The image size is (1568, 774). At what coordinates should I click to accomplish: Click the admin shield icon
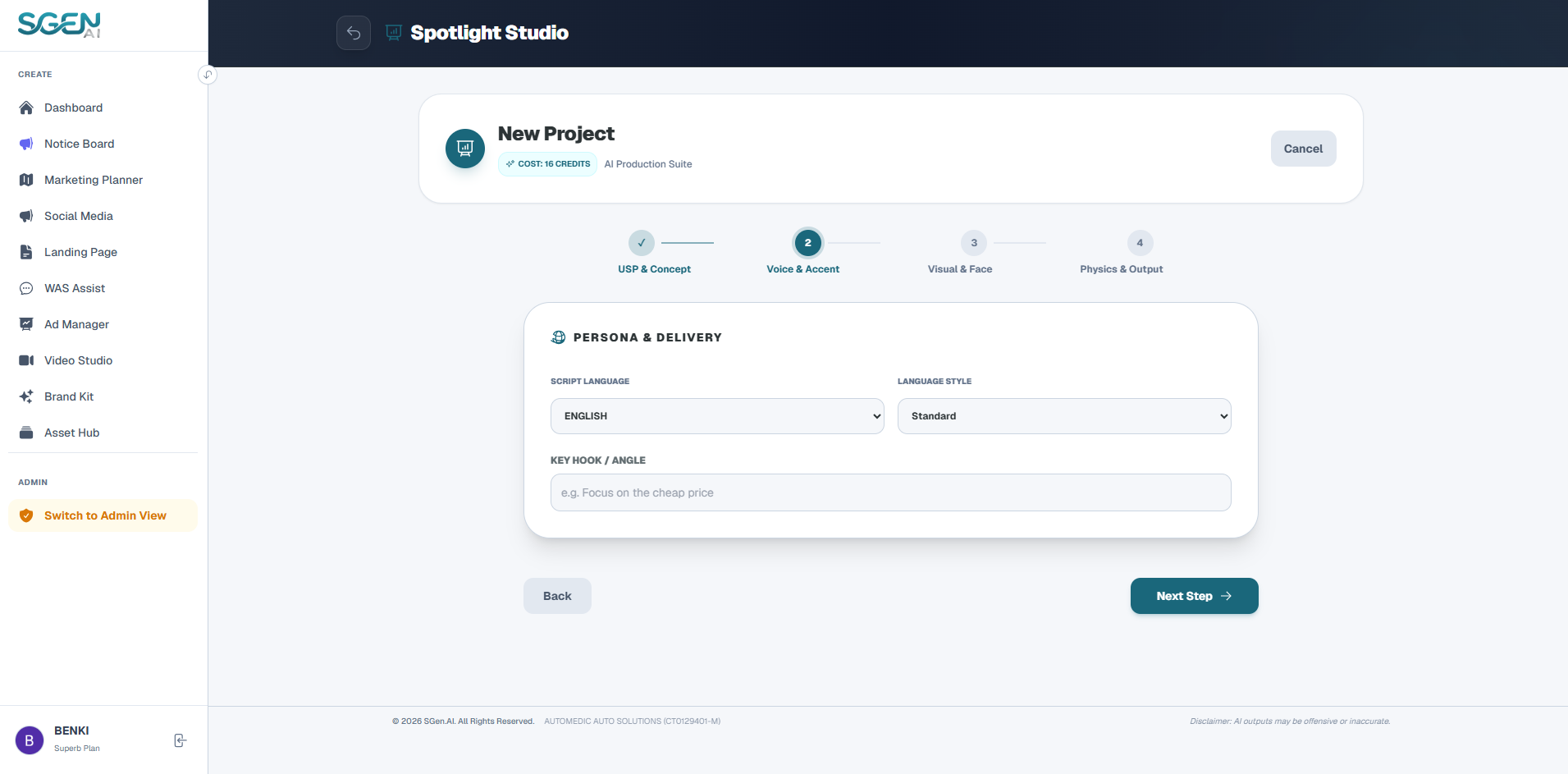coord(26,515)
